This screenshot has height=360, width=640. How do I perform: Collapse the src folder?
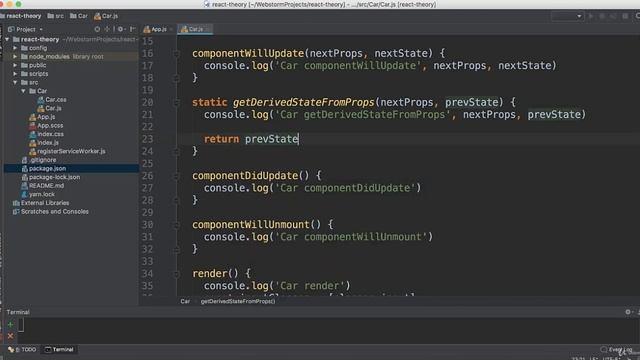click(x=15, y=82)
